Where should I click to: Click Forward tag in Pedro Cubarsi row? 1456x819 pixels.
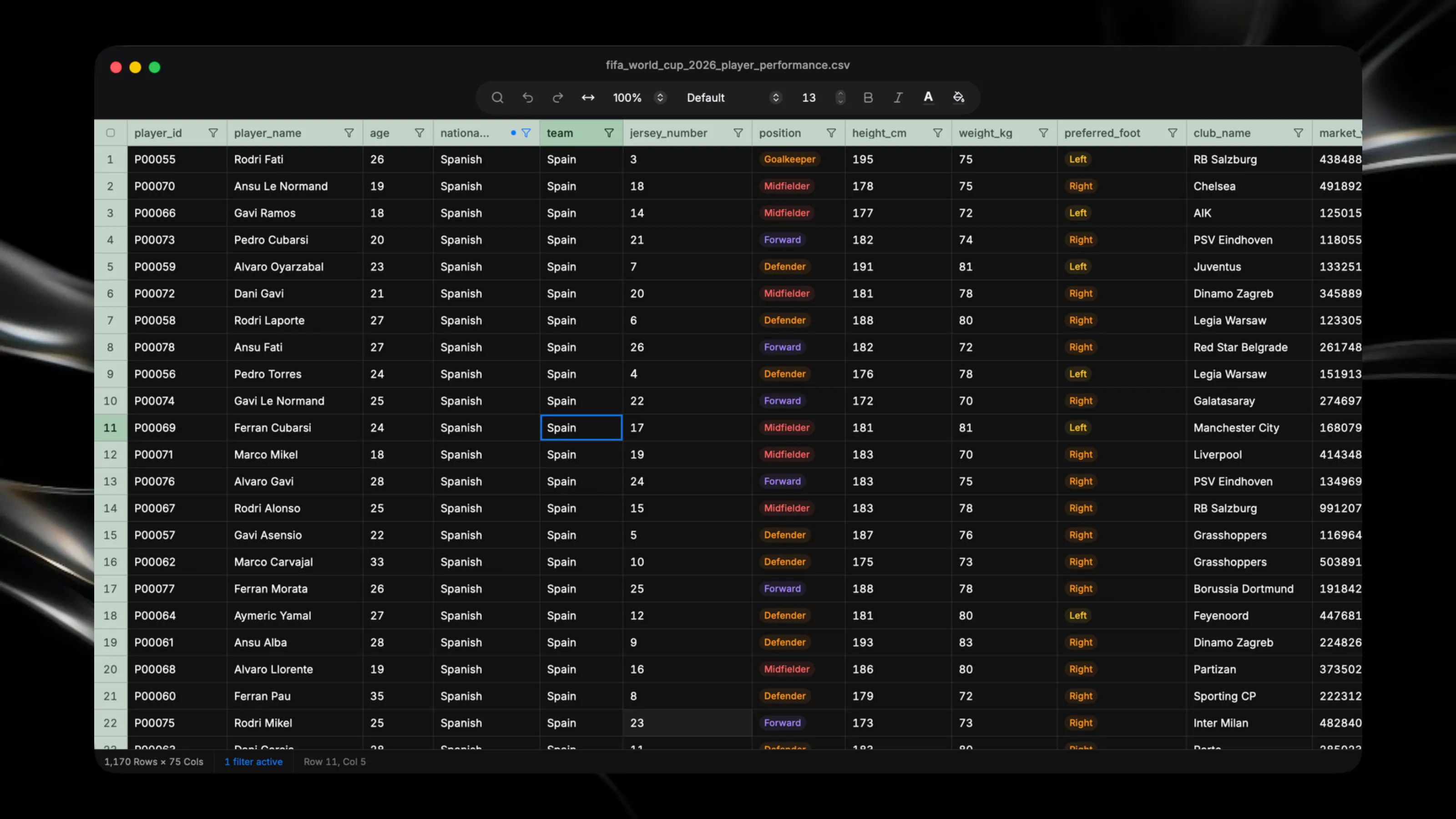782,240
